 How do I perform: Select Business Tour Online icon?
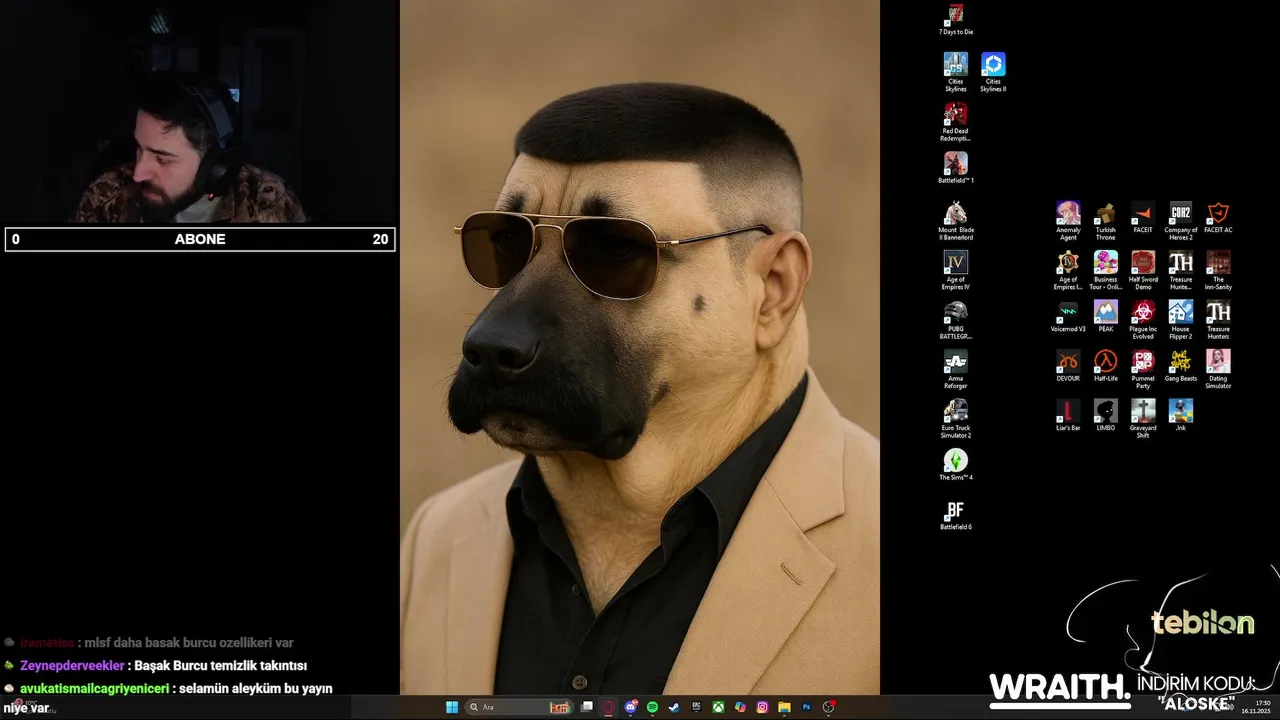(1105, 270)
